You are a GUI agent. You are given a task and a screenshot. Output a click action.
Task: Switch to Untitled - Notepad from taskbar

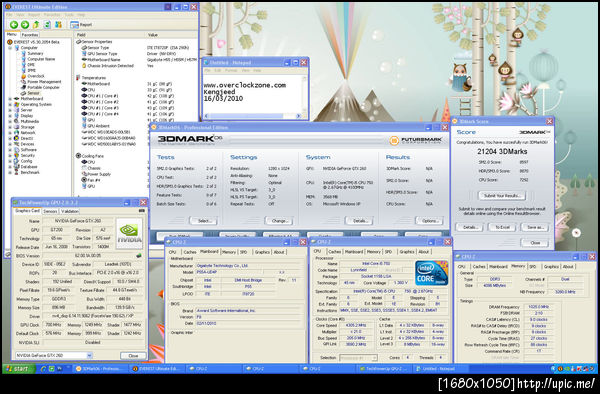[x=440, y=369]
